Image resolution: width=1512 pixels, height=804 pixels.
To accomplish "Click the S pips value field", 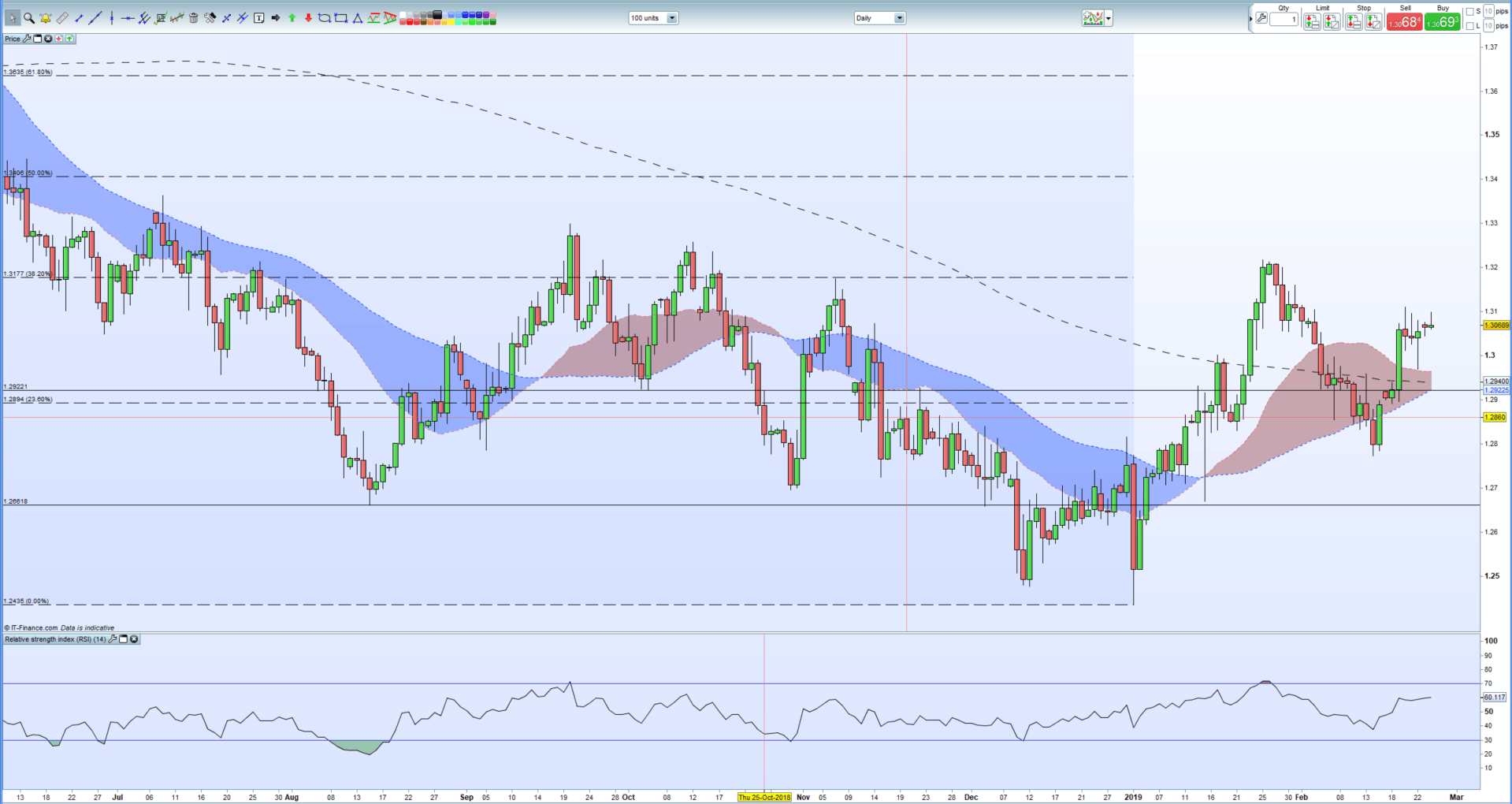I will 1488,11.
